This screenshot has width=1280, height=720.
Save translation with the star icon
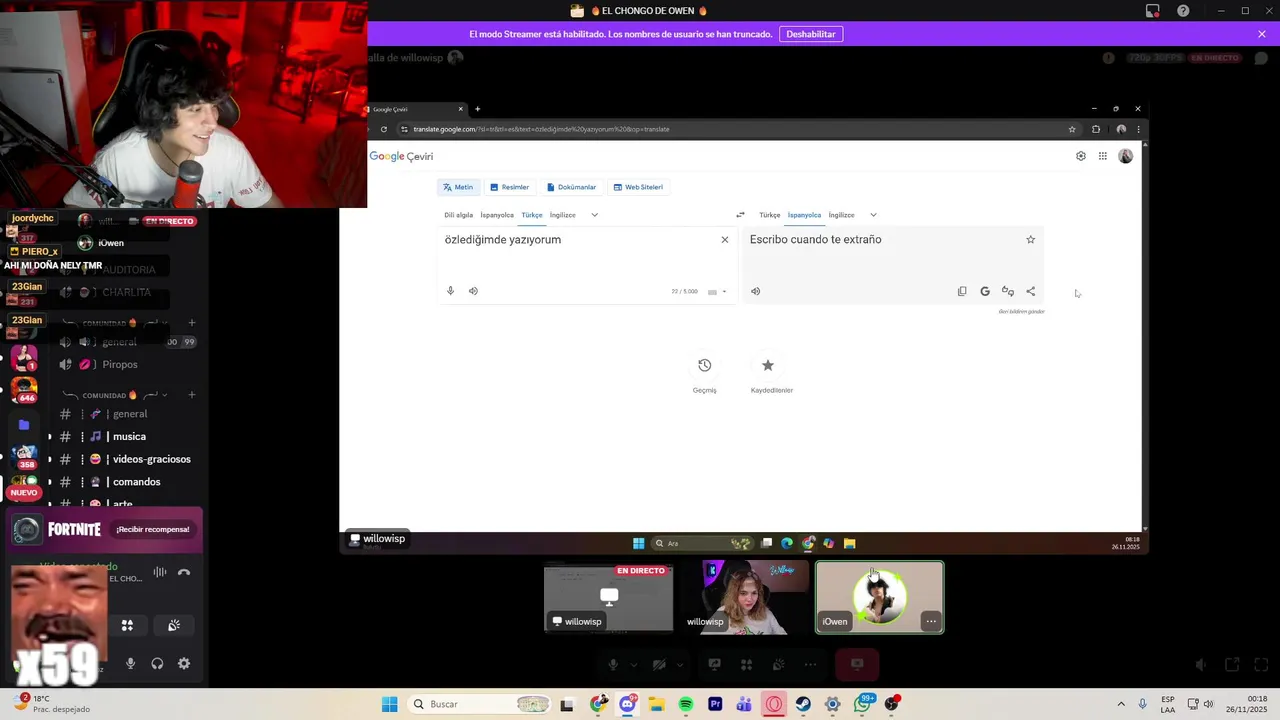tap(1030, 239)
